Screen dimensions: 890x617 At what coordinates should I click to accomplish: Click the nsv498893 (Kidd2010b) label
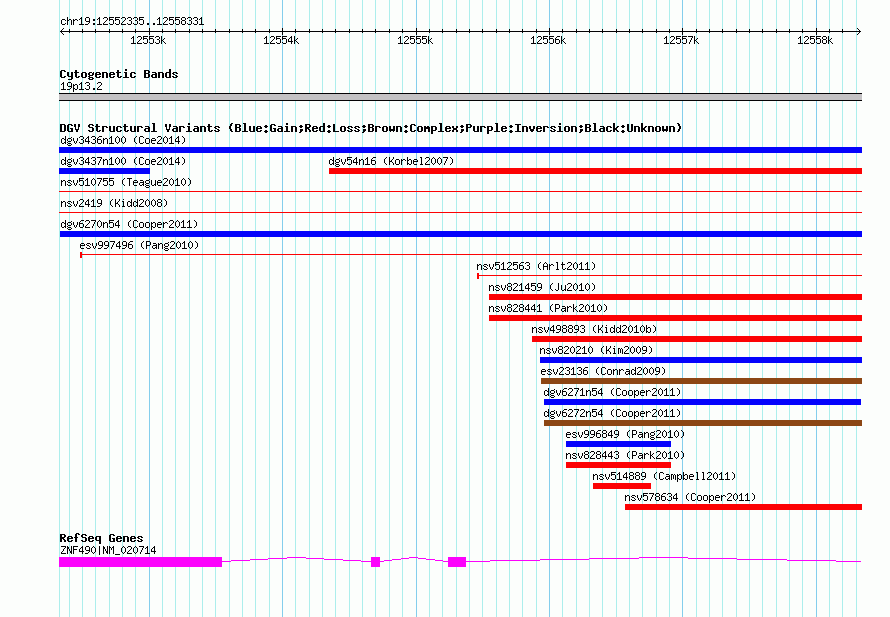(x=594, y=329)
